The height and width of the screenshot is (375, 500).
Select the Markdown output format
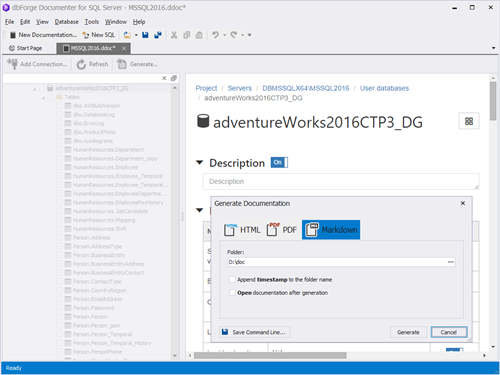click(x=331, y=230)
